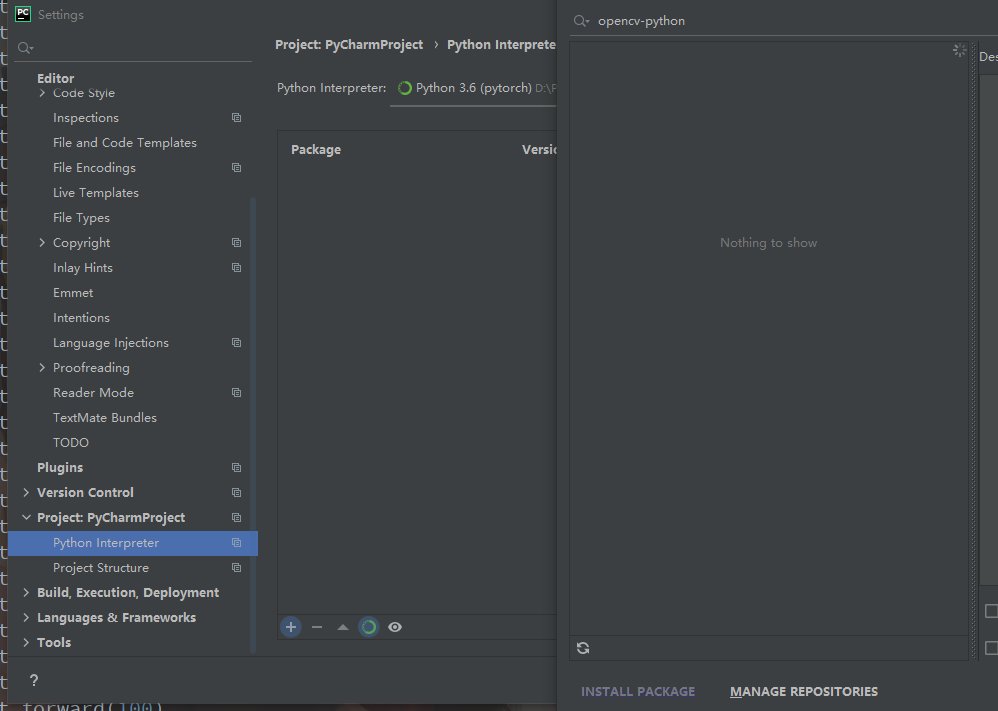Screen dimensions: 998x711
Task: Click the project-level icon beside Project Structure
Action: click(236, 567)
